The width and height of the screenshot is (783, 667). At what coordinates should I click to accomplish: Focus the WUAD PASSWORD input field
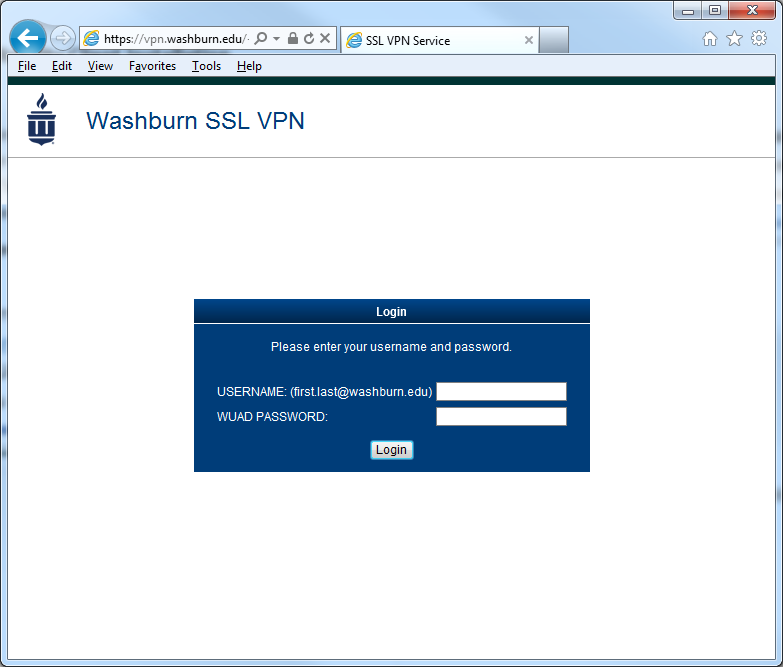(x=501, y=416)
